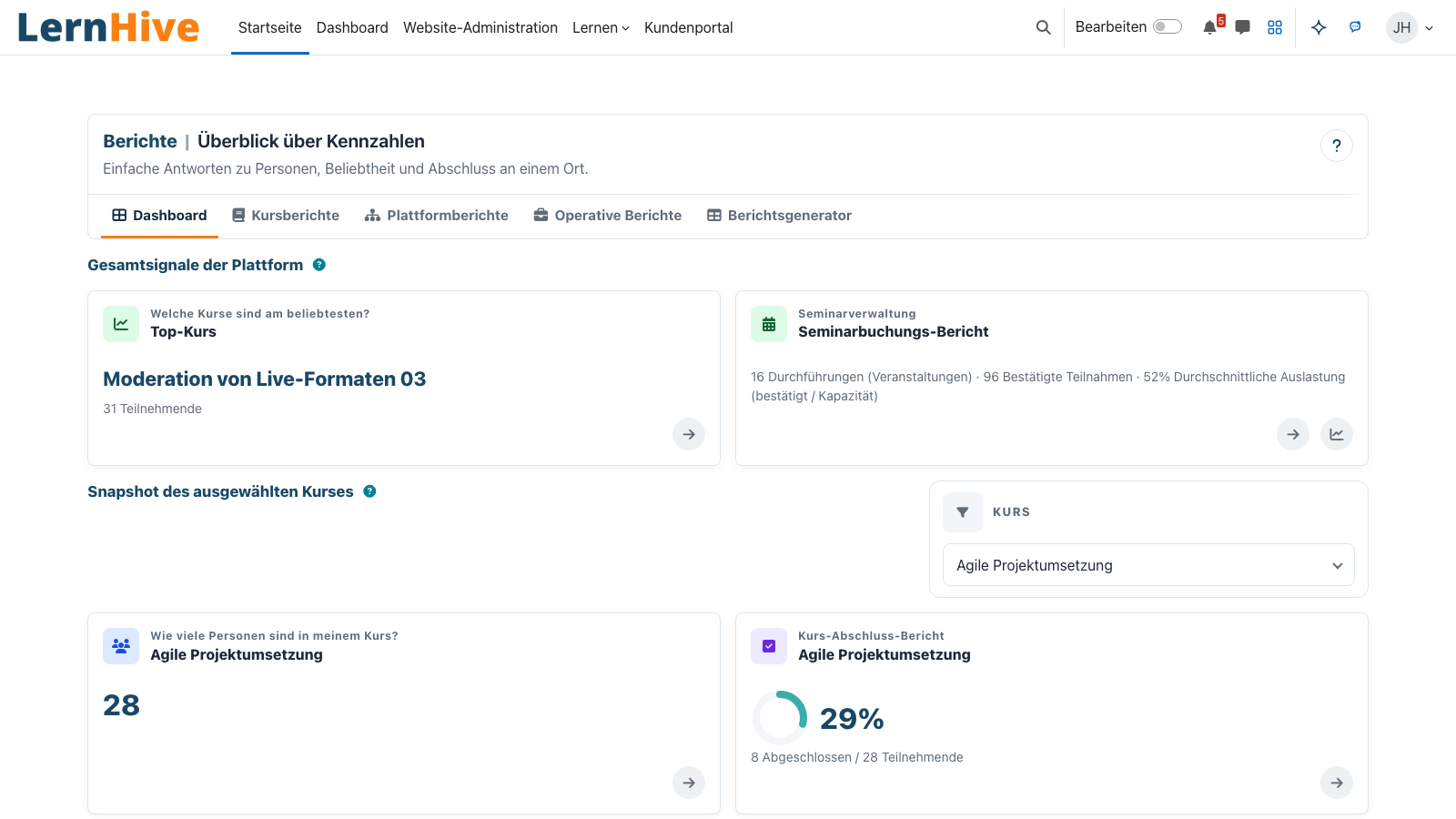Image resolution: width=1456 pixels, height=819 pixels.
Task: Click 'Welche Kurse sind am beliebtesten?' label
Action: tap(260, 314)
